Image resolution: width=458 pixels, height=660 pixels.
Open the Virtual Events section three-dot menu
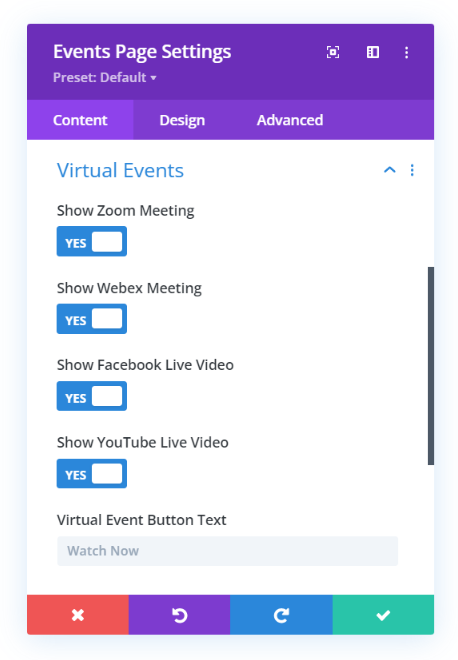(412, 170)
